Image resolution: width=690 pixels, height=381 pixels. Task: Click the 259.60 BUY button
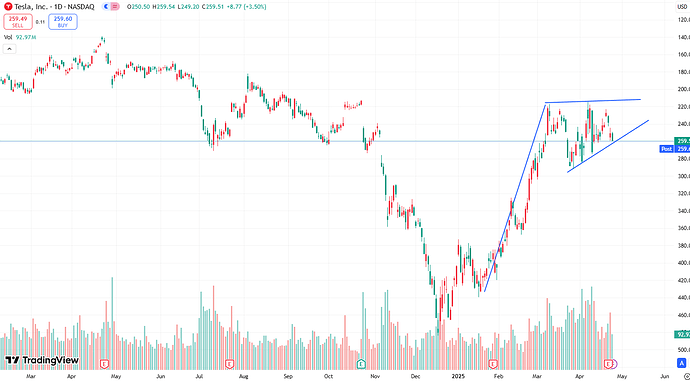click(63, 22)
